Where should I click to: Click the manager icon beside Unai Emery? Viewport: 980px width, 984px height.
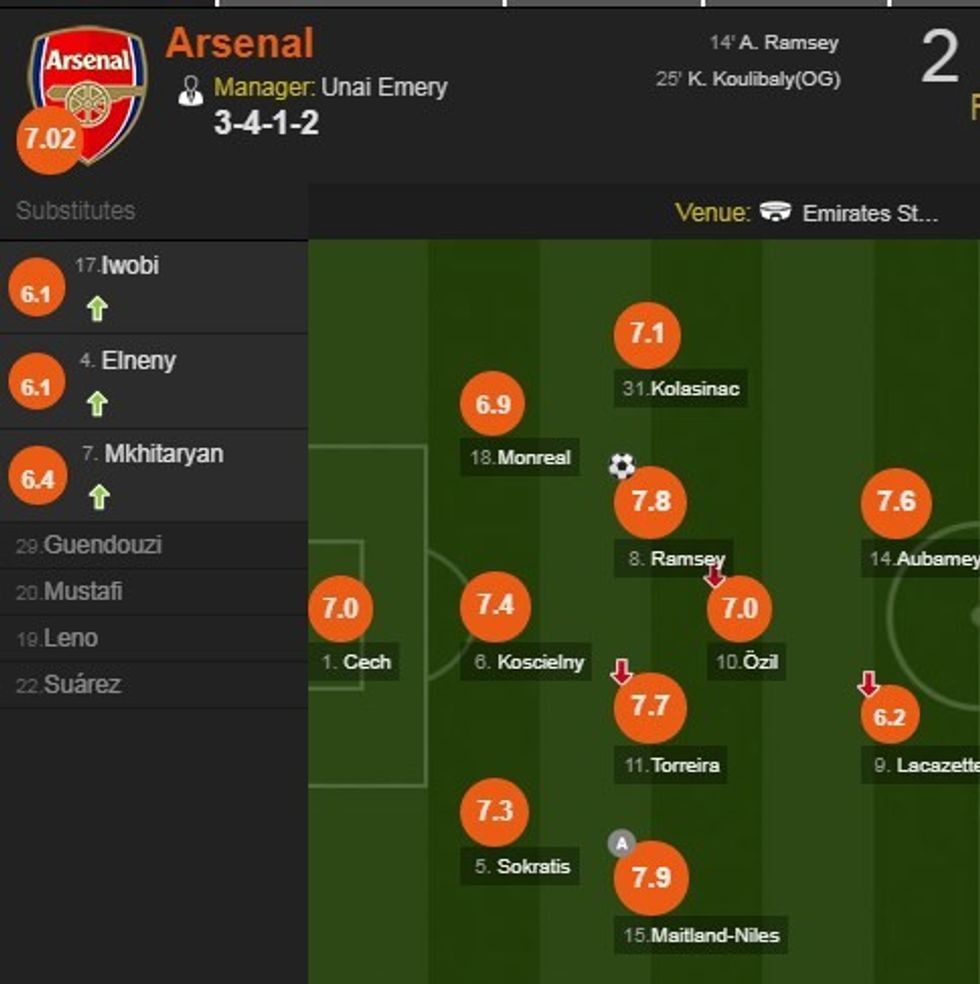click(190, 90)
